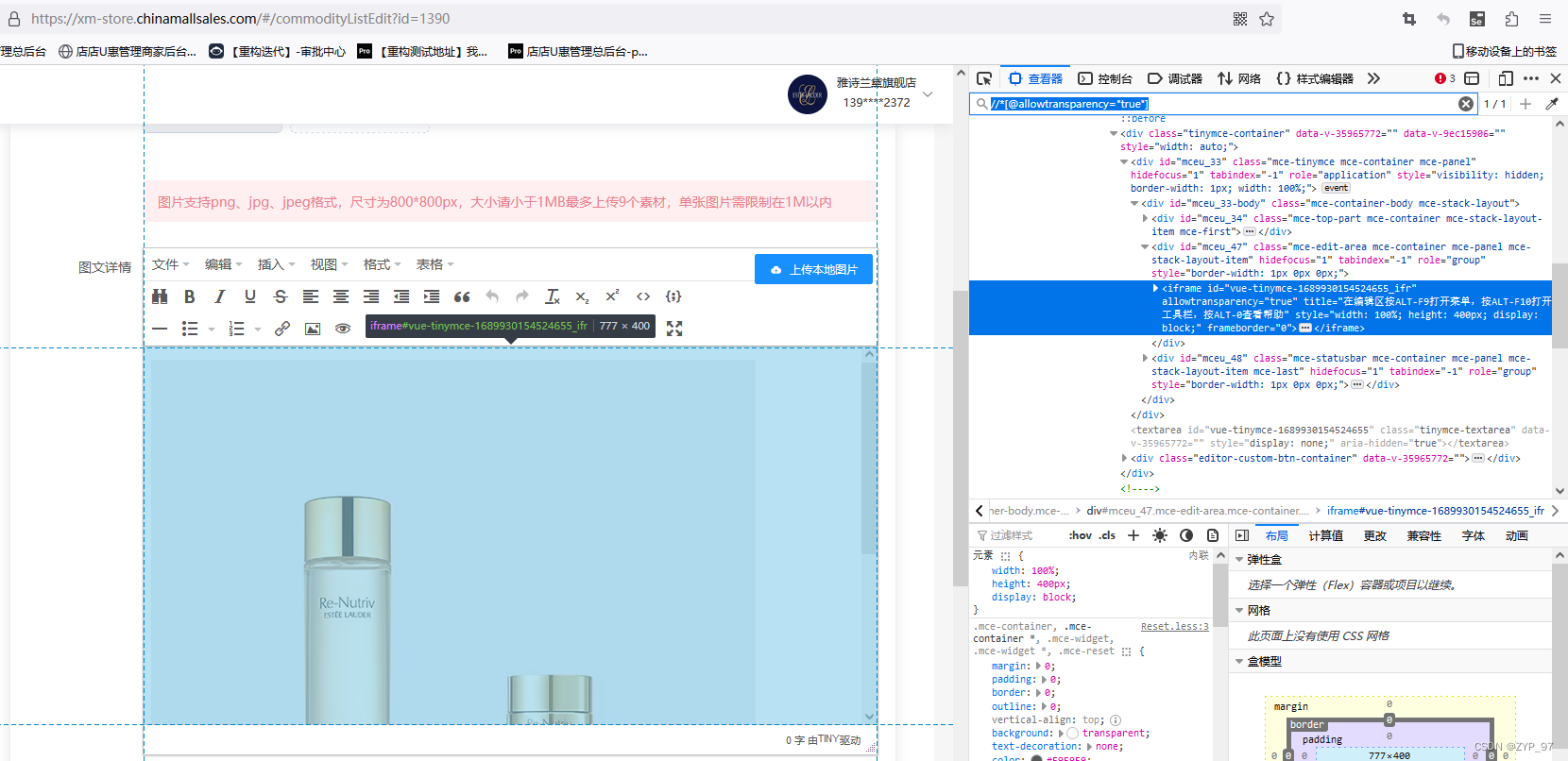Open the 插入 editor menu
Image resolution: width=1568 pixels, height=761 pixels.
tap(277, 264)
